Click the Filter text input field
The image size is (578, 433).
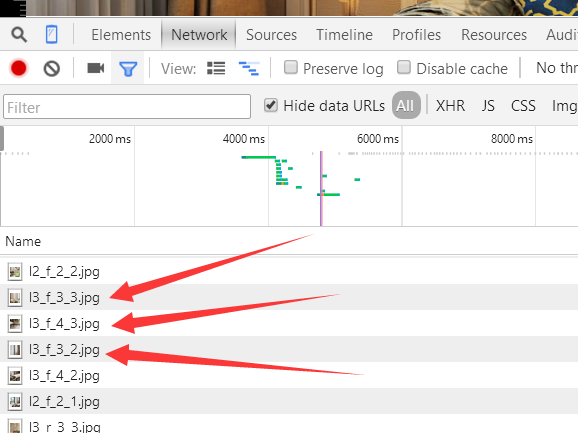[127, 107]
